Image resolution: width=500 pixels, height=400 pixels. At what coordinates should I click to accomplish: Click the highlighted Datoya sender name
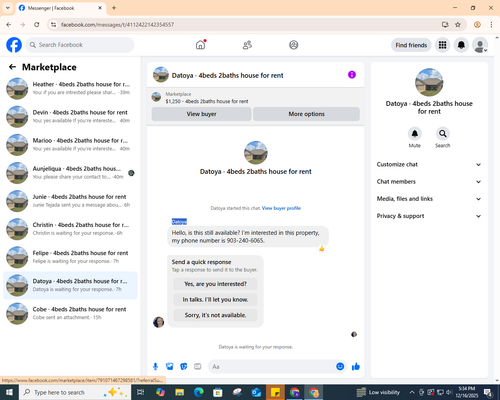coord(179,222)
